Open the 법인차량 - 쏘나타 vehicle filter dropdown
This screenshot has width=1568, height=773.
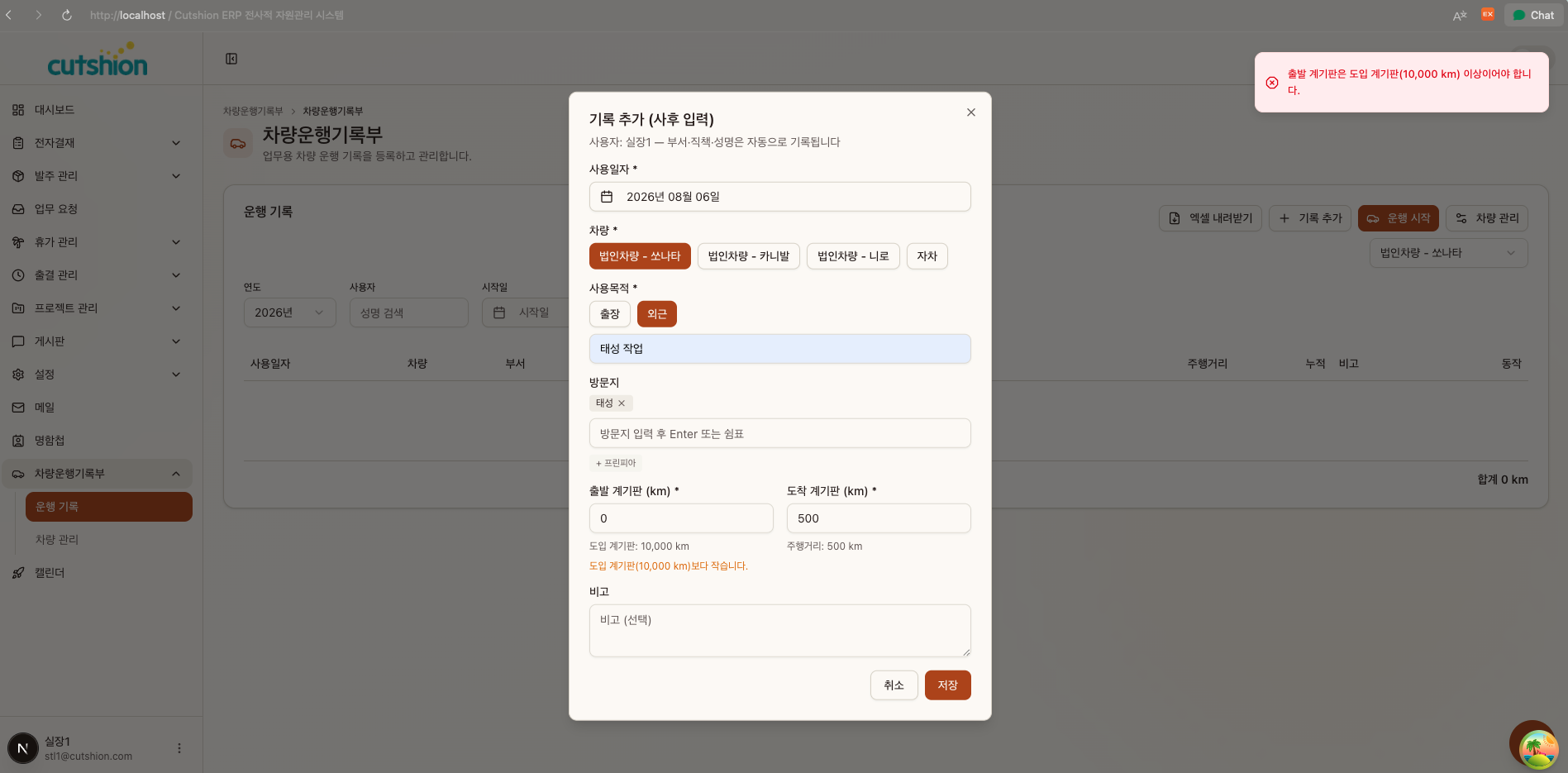pyautogui.click(x=1448, y=253)
